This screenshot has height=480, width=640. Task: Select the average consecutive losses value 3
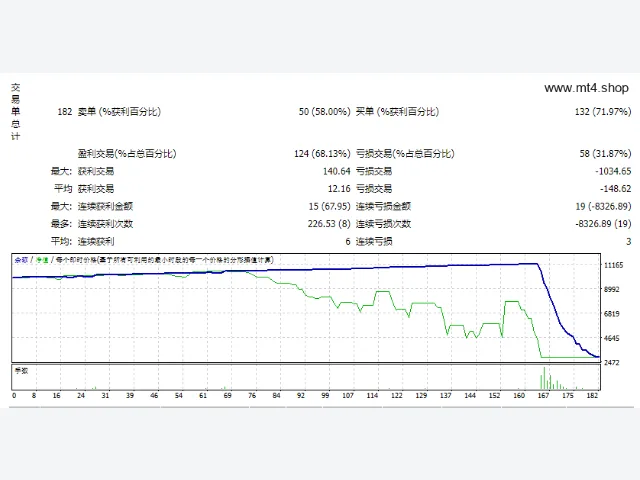629,242
